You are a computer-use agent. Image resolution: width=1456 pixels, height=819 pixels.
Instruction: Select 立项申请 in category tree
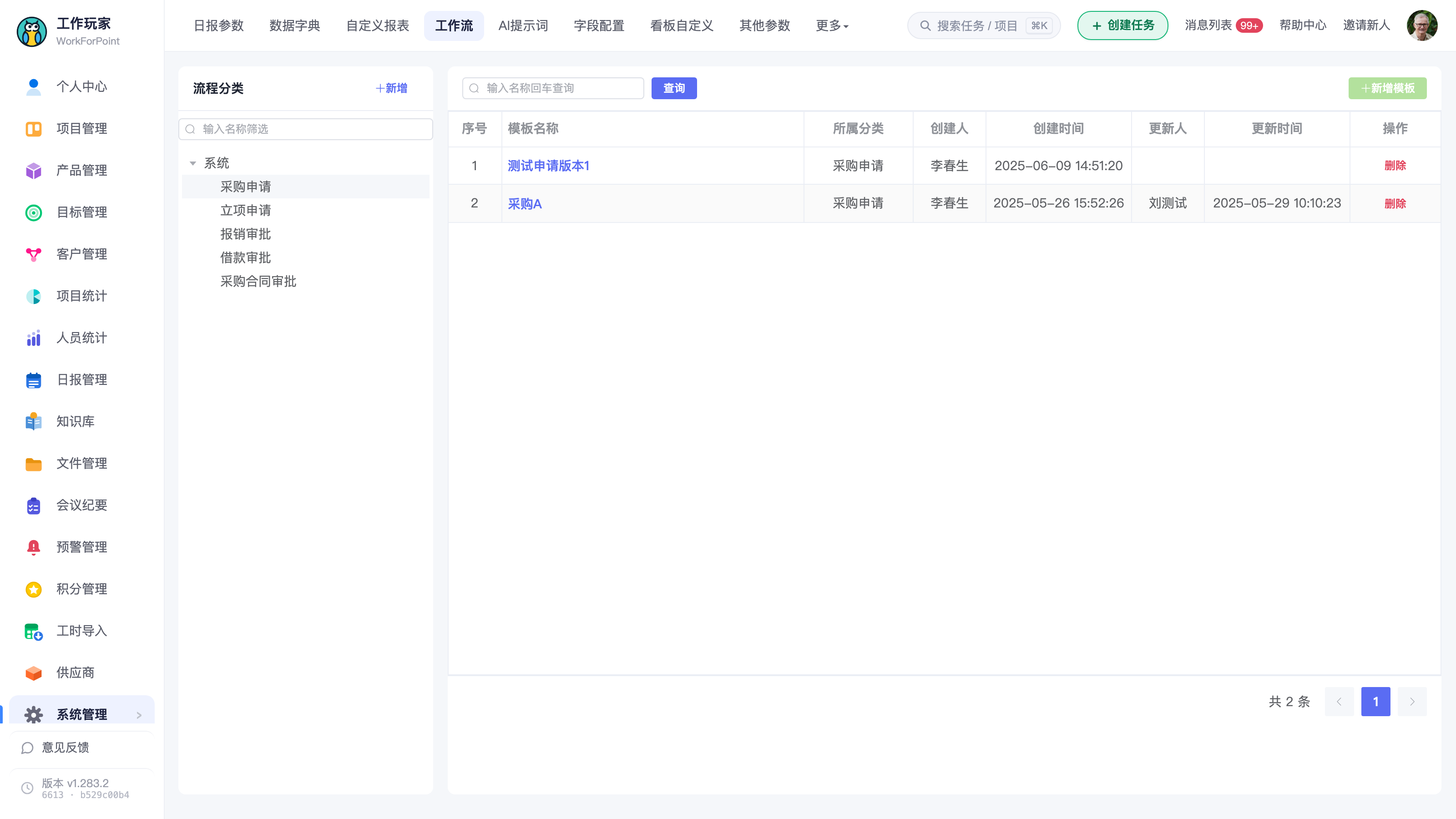(245, 210)
